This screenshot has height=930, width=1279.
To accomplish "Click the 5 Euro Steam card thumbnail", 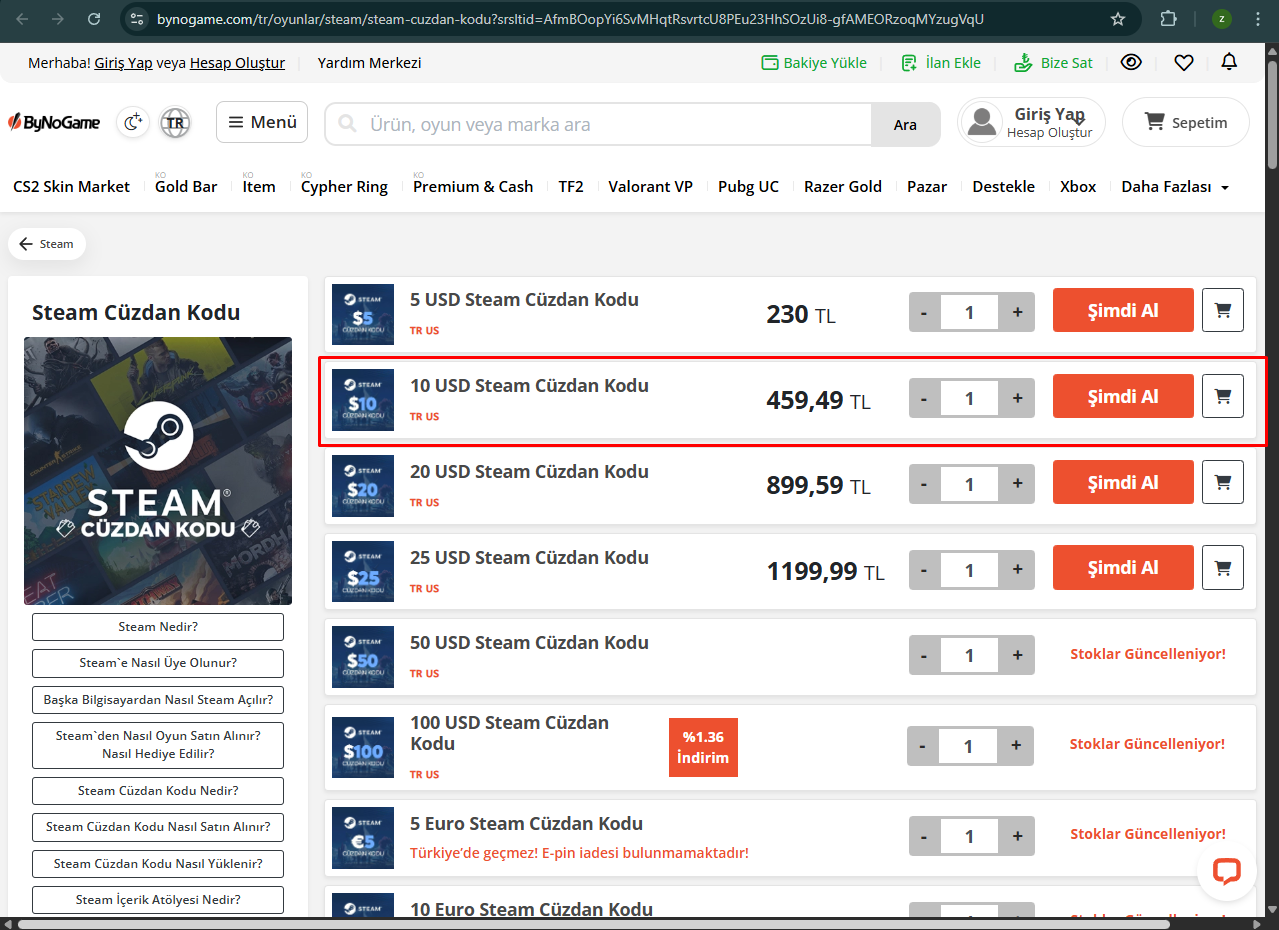I will (363, 837).
